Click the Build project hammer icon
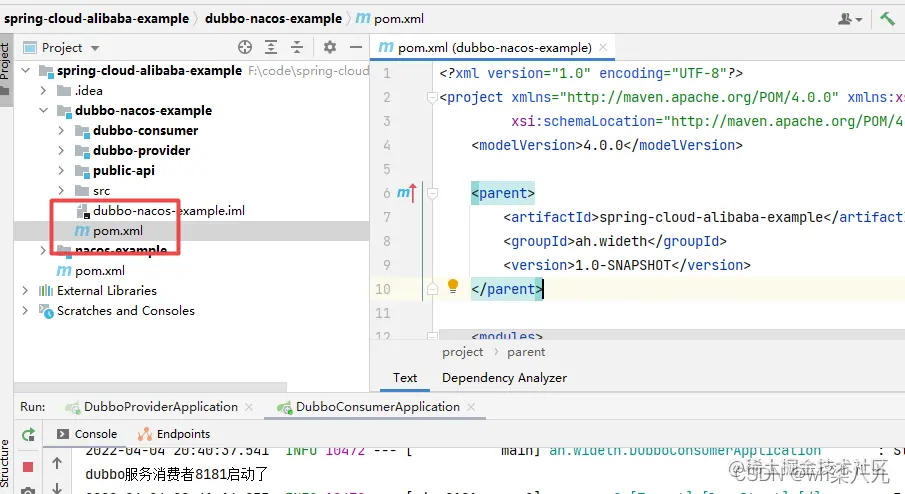 [x=887, y=18]
